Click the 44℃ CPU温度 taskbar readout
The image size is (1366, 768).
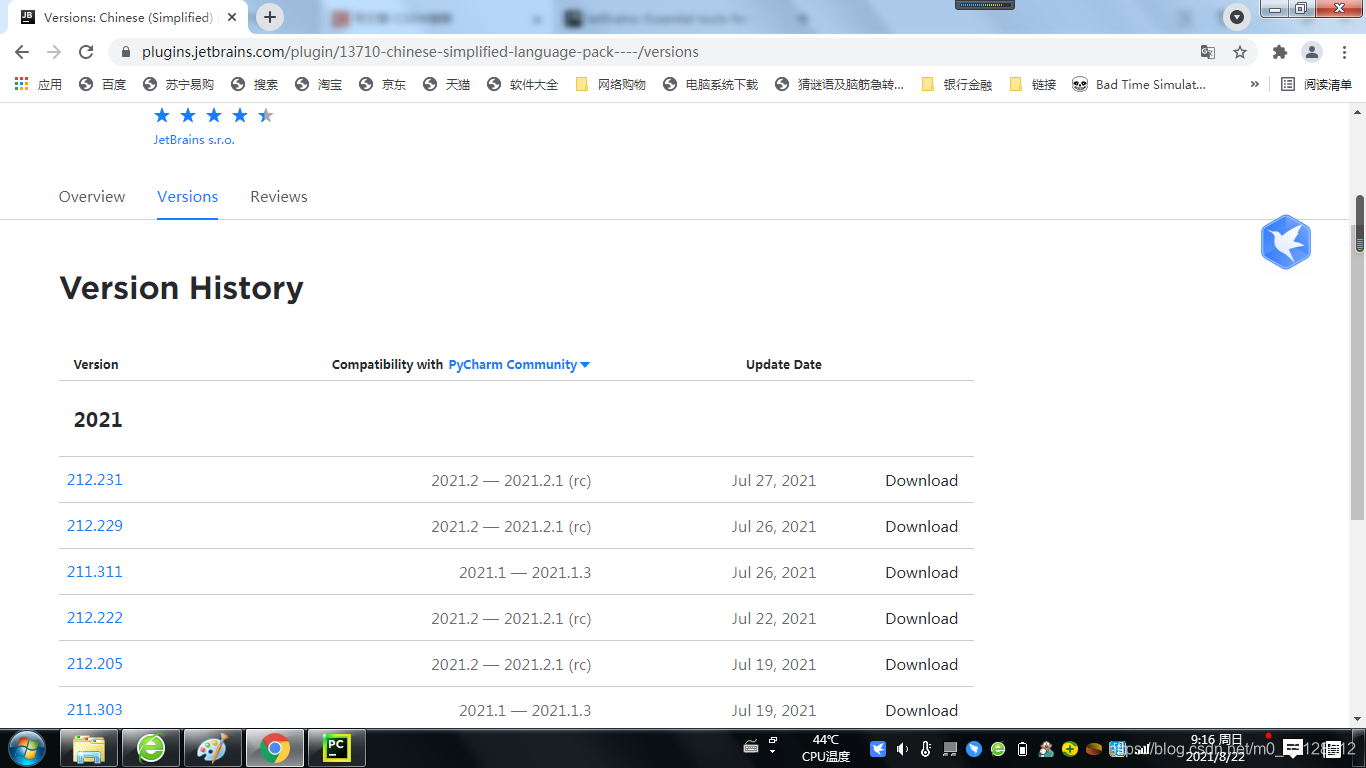[826, 748]
